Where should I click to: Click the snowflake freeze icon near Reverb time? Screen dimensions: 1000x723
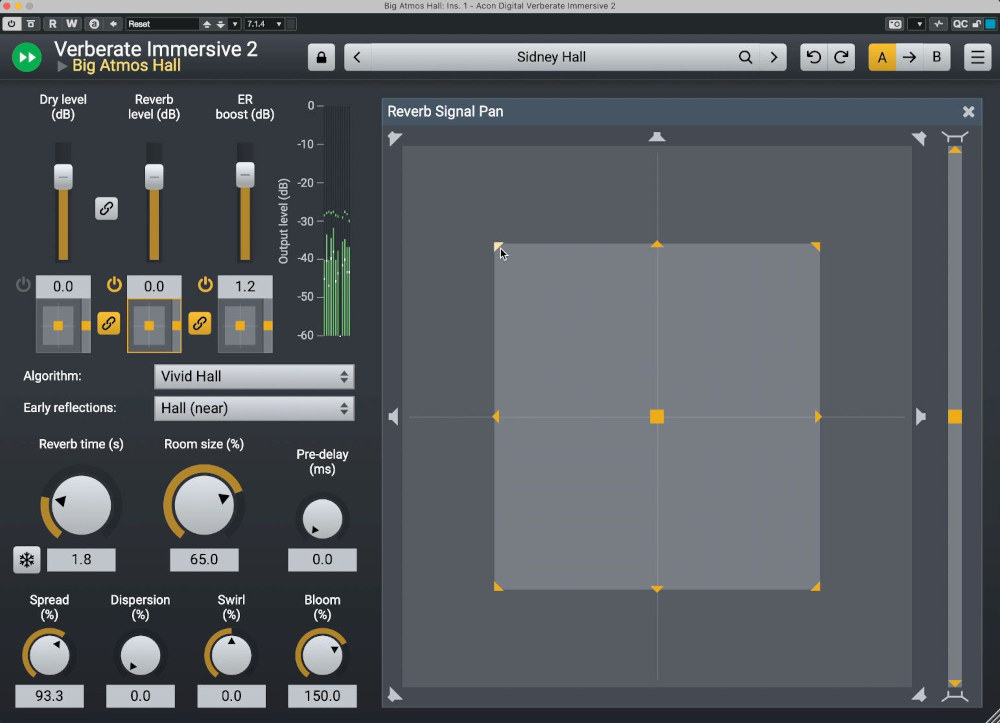click(27, 560)
